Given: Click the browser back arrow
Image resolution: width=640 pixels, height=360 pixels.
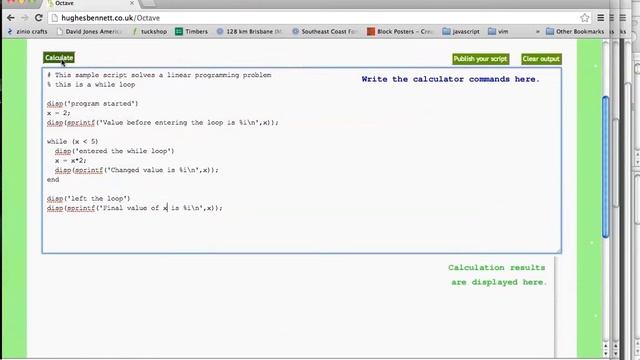Looking at the screenshot, I should [x=11, y=18].
